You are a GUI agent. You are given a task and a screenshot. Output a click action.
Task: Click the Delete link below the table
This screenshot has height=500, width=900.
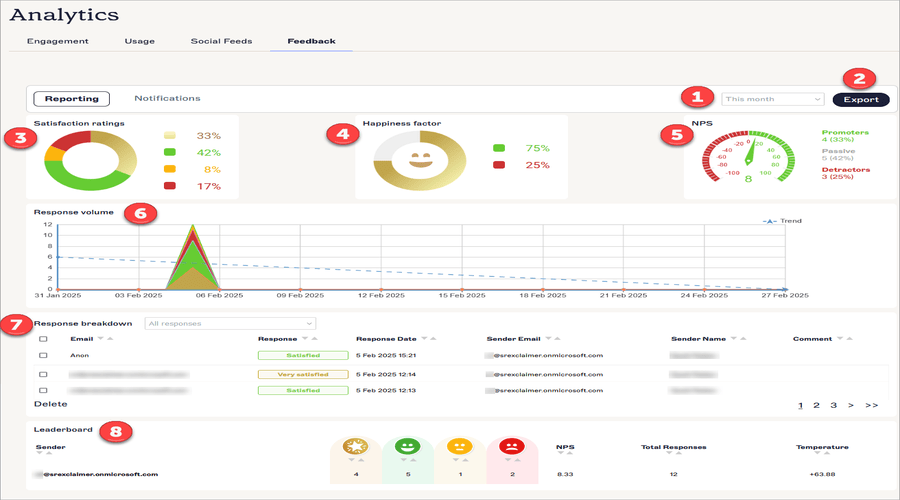51,404
